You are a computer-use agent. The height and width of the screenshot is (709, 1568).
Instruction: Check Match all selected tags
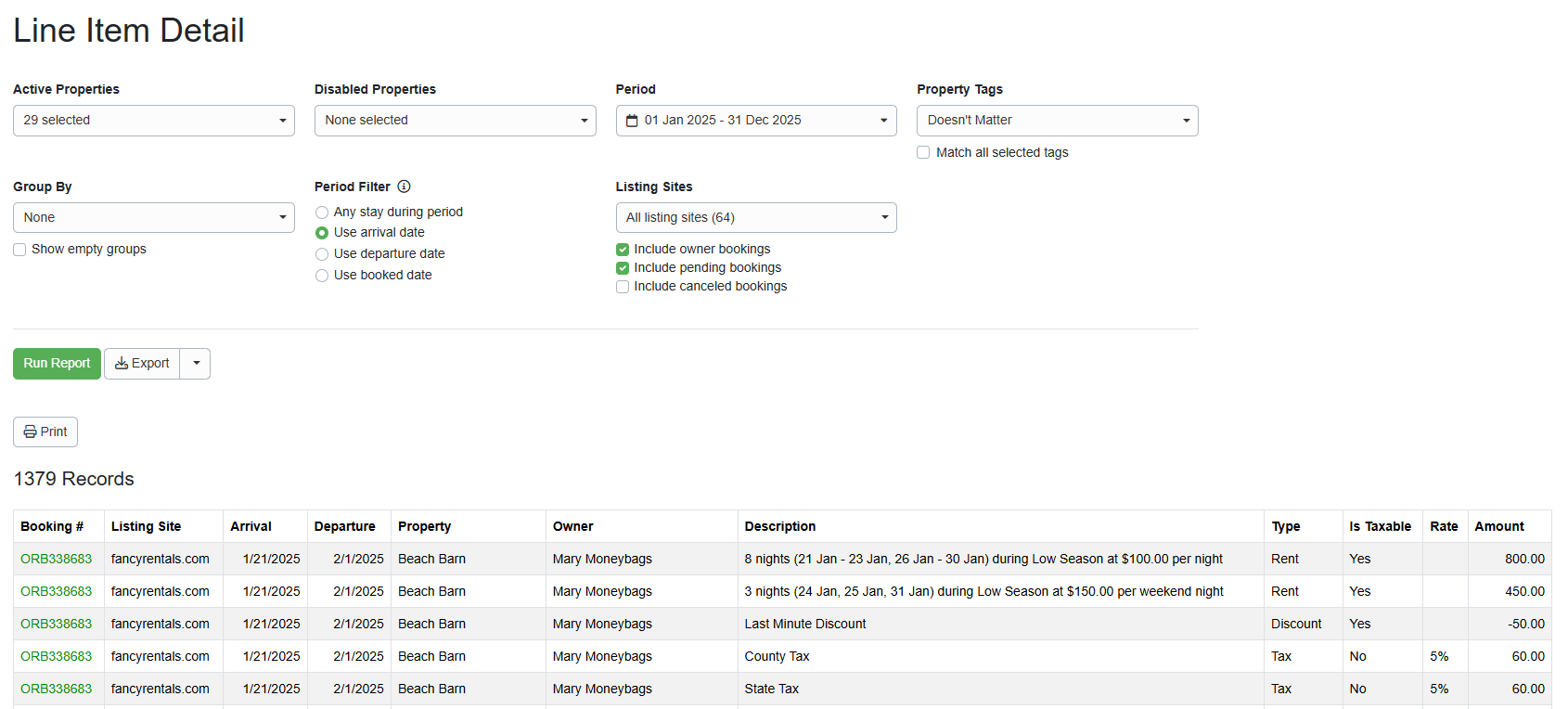(x=923, y=152)
